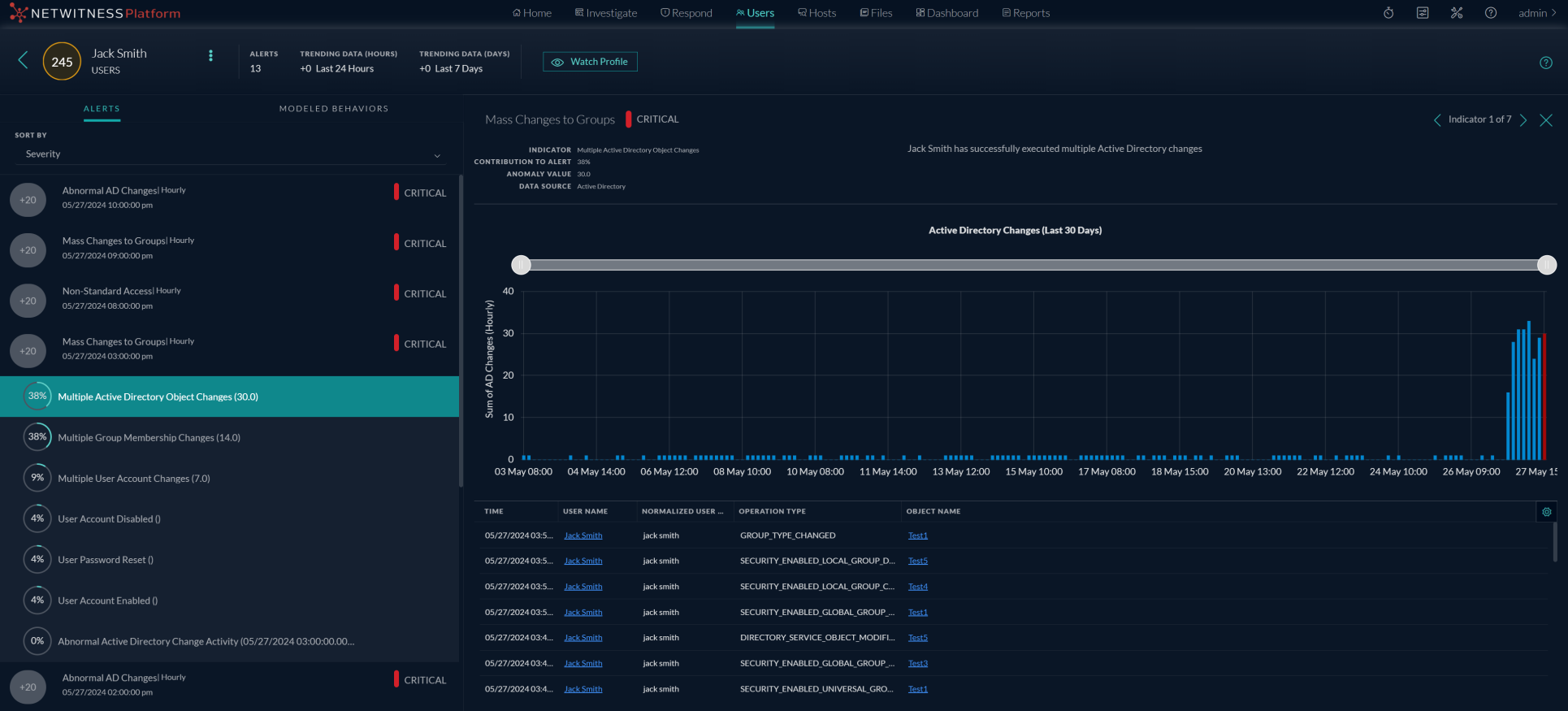This screenshot has height=711, width=1568.
Task: Click the help question mark in top navigation
Action: point(1490,13)
